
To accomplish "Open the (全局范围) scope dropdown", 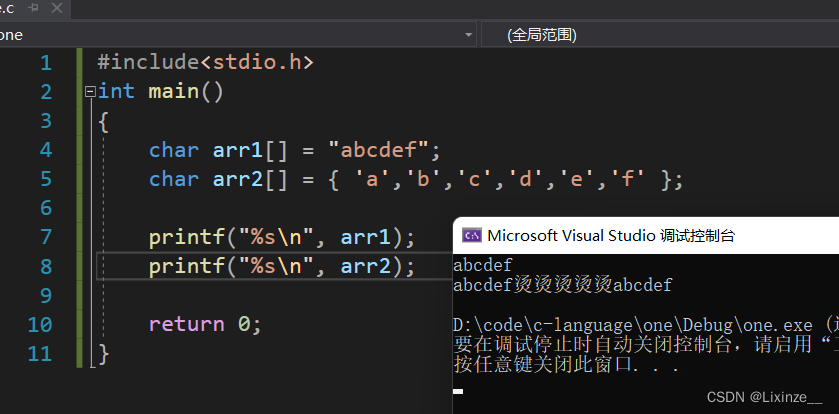I will tap(660, 34).
